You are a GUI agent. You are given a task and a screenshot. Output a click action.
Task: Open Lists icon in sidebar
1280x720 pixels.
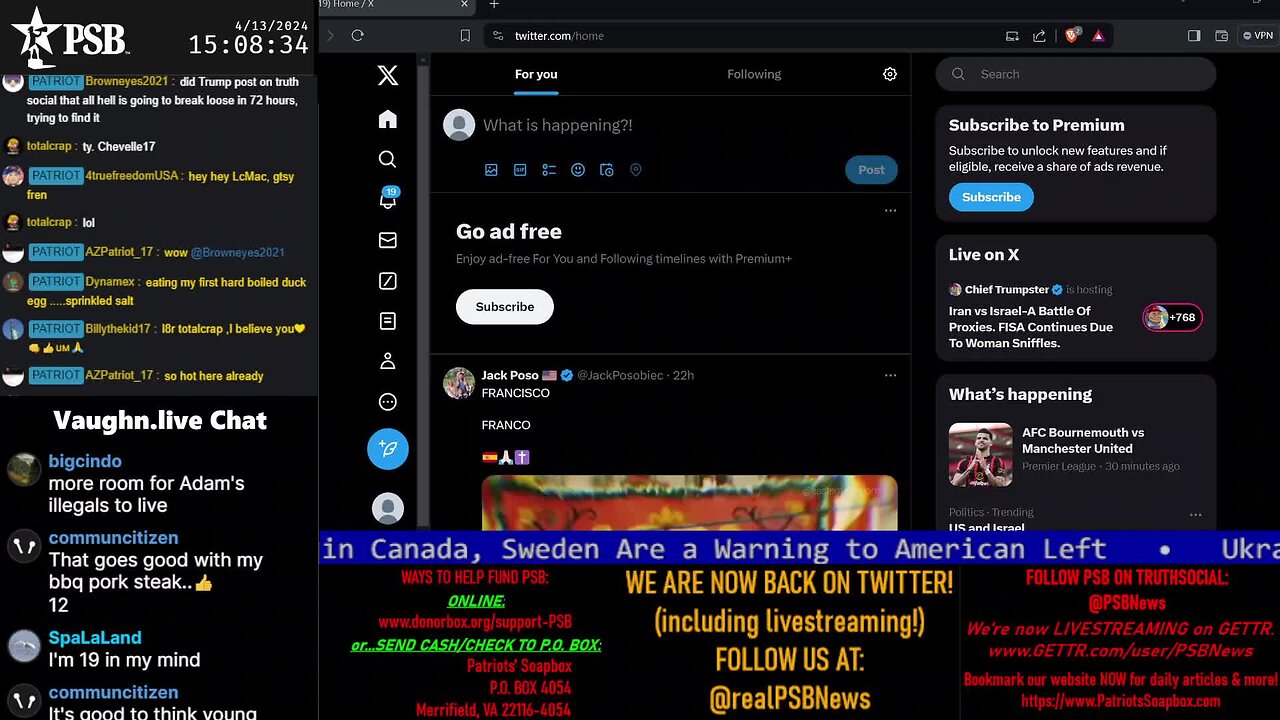point(388,321)
